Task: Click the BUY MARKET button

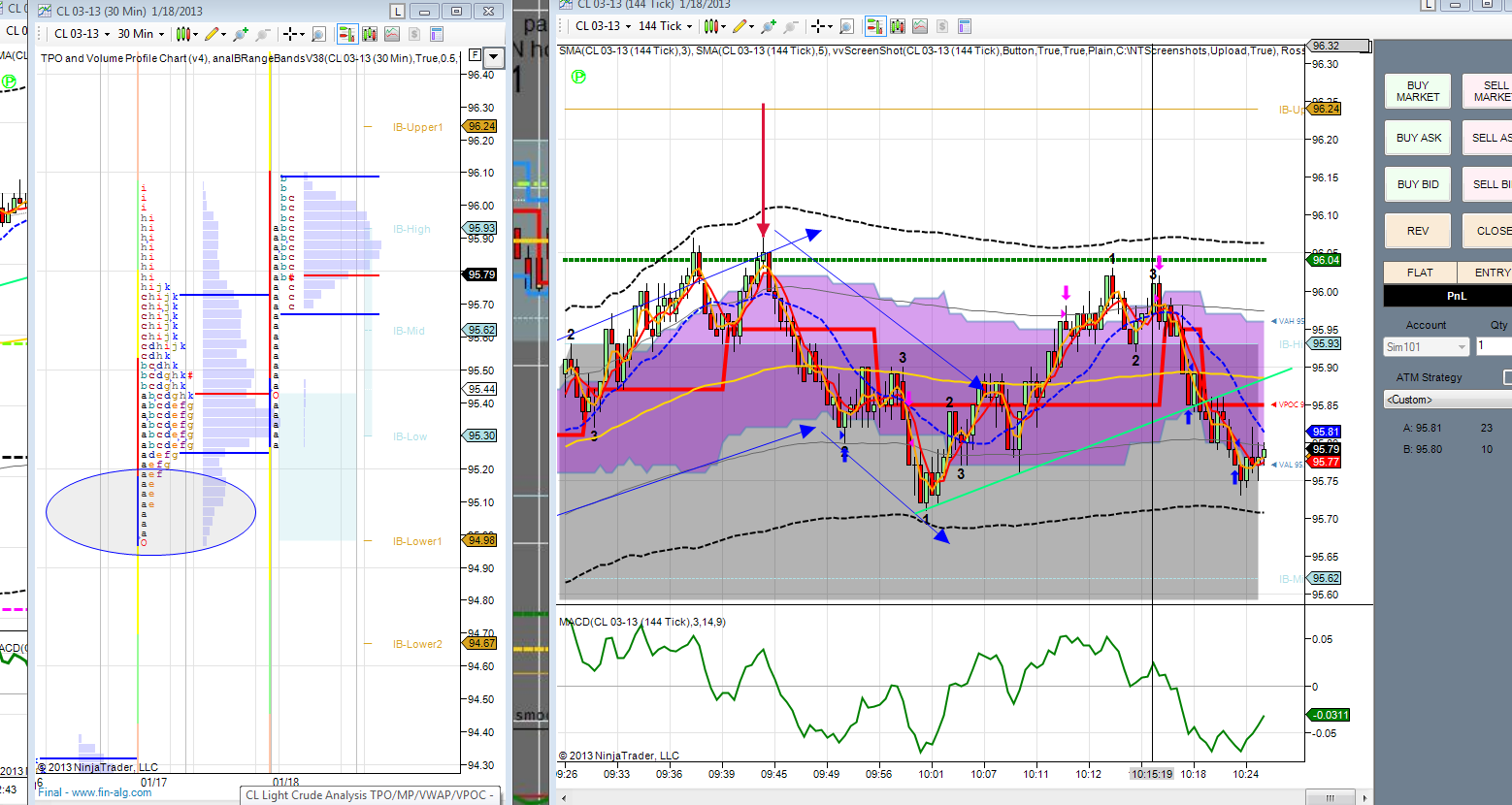Action: (1418, 91)
